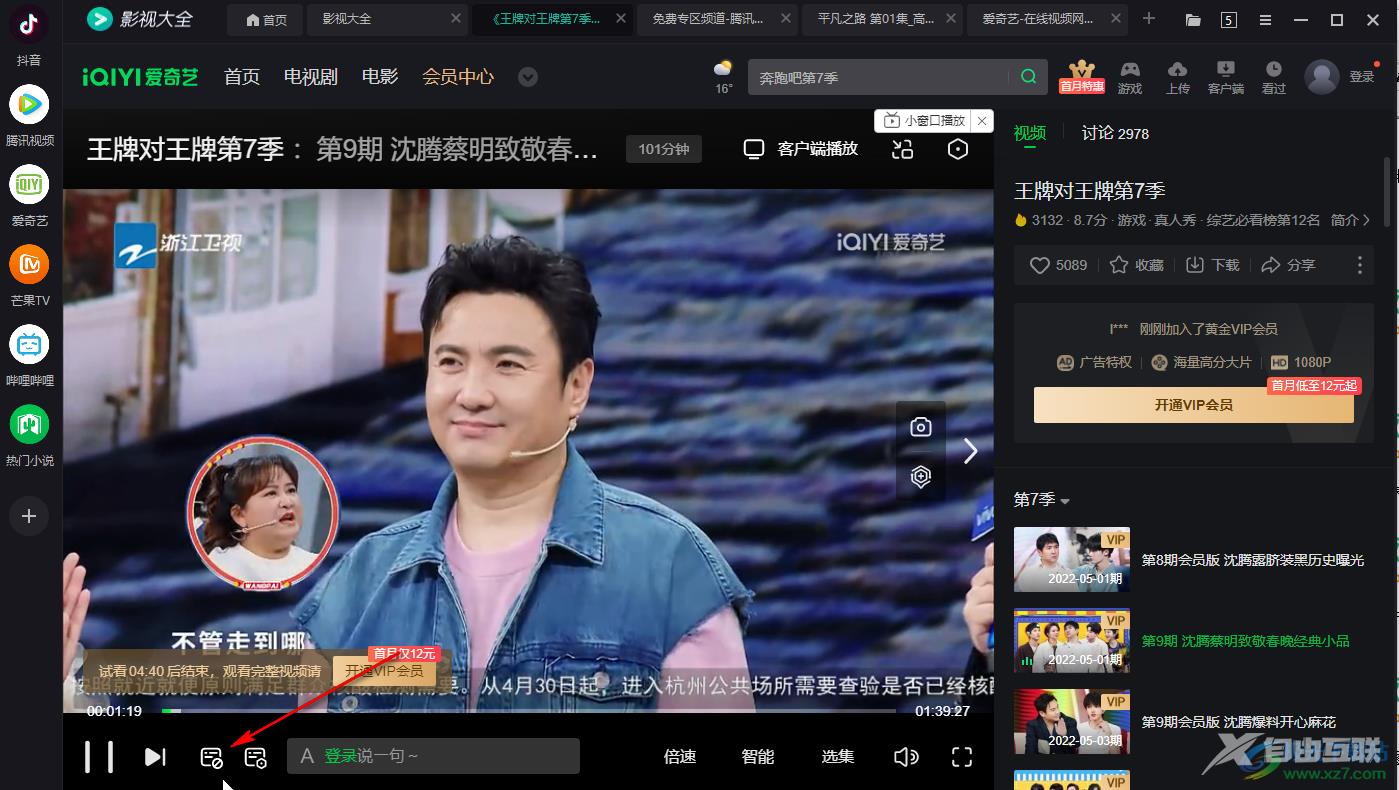
Task: Open the 看过 watch history icon
Action: pos(1274,76)
